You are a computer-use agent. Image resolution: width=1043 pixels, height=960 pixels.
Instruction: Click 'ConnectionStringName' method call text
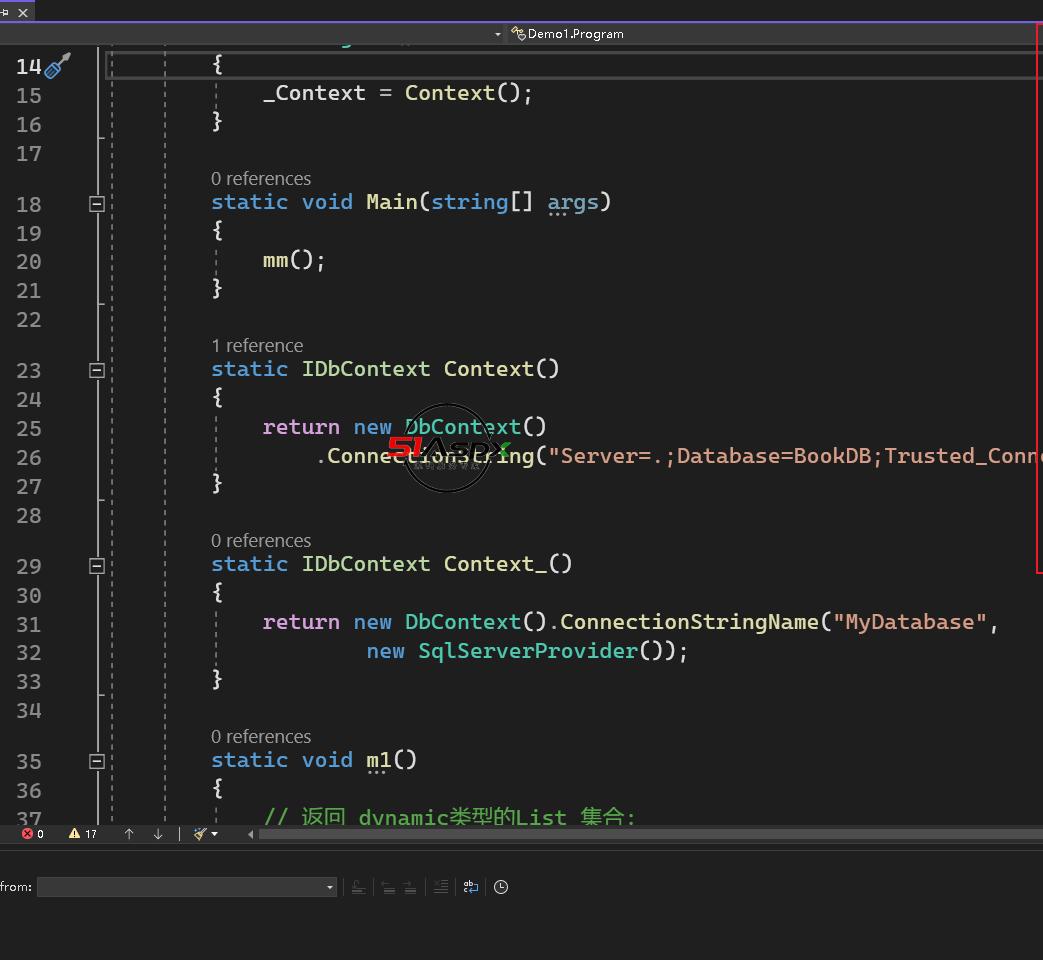pyautogui.click(x=689, y=622)
